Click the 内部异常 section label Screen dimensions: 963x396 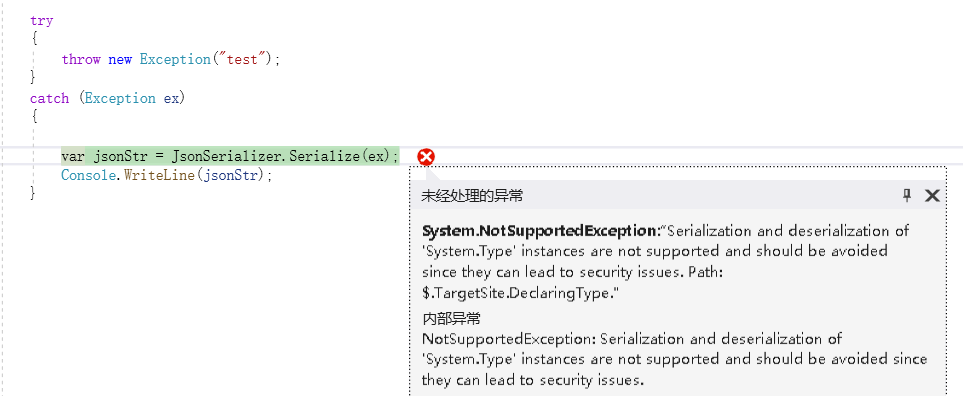point(451,318)
